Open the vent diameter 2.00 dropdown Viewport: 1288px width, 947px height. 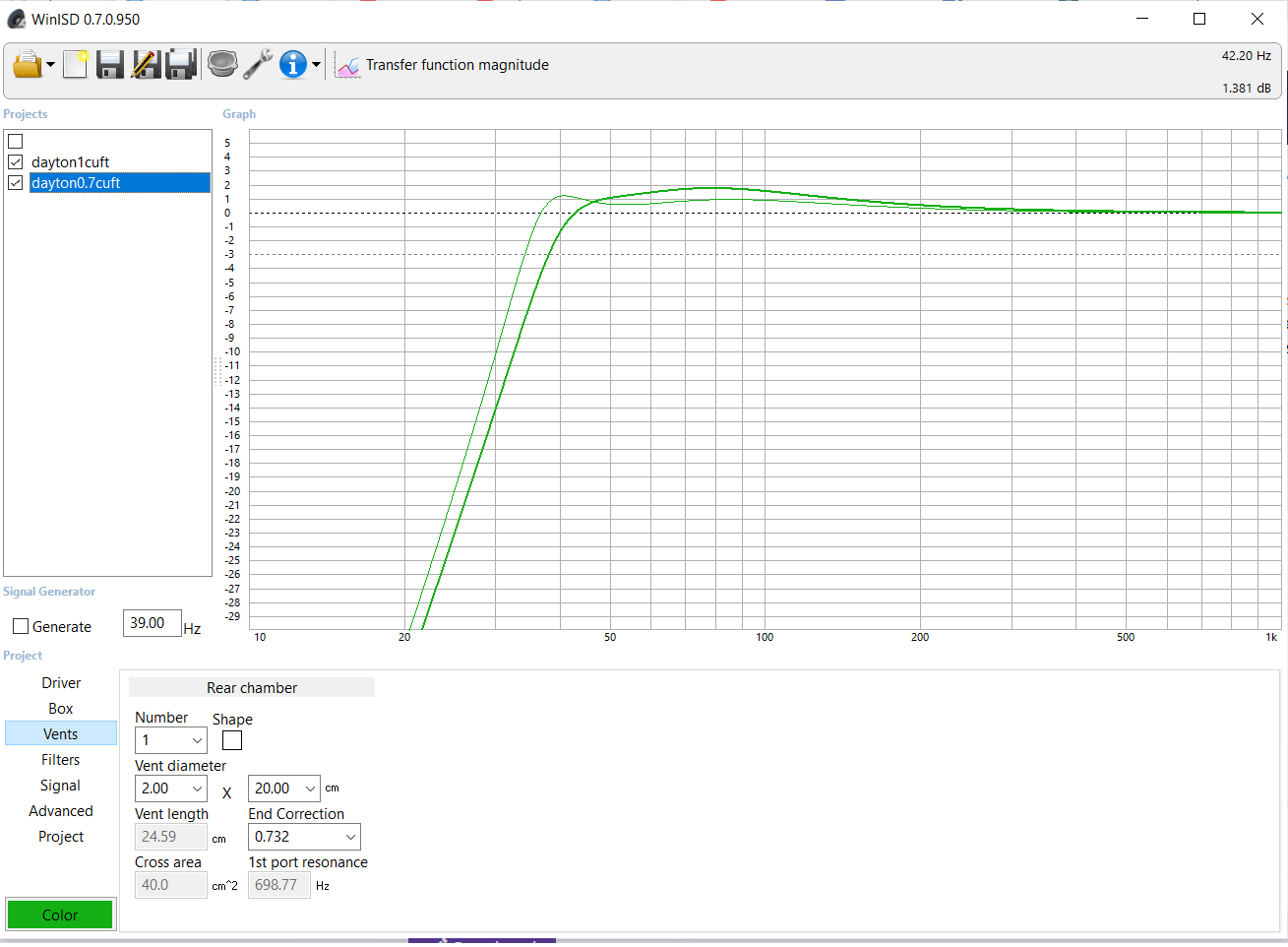pyautogui.click(x=170, y=789)
